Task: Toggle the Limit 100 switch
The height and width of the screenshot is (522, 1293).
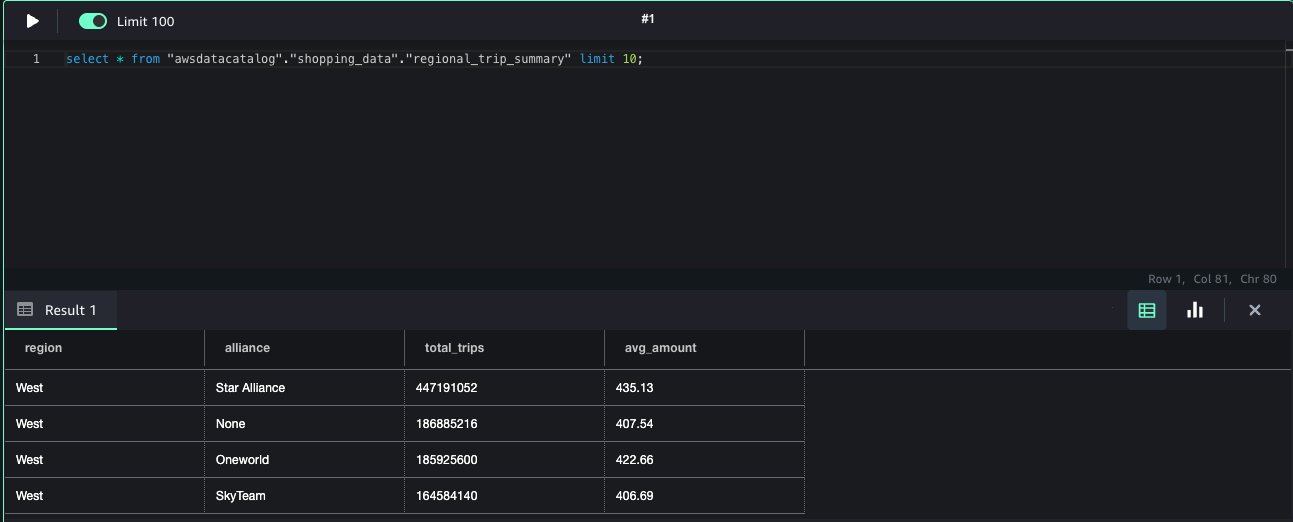Action: (x=93, y=21)
